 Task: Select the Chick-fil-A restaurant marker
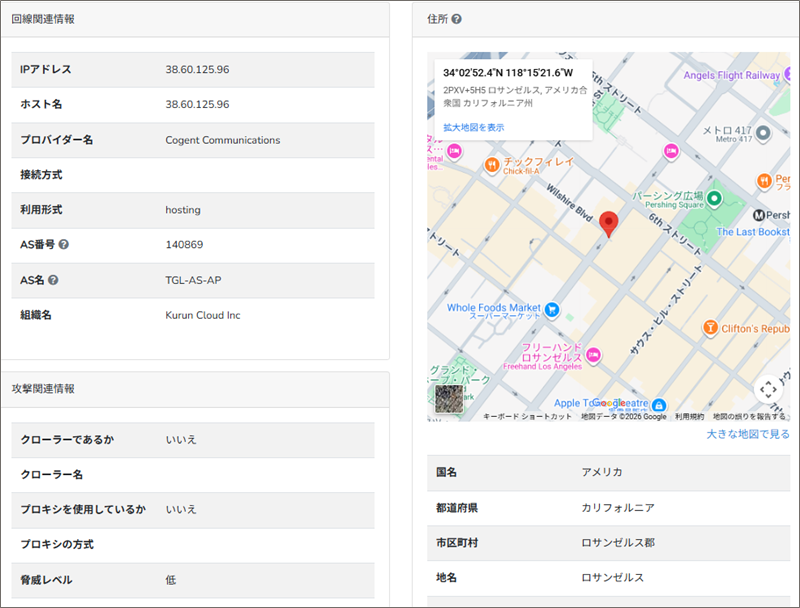click(x=491, y=165)
